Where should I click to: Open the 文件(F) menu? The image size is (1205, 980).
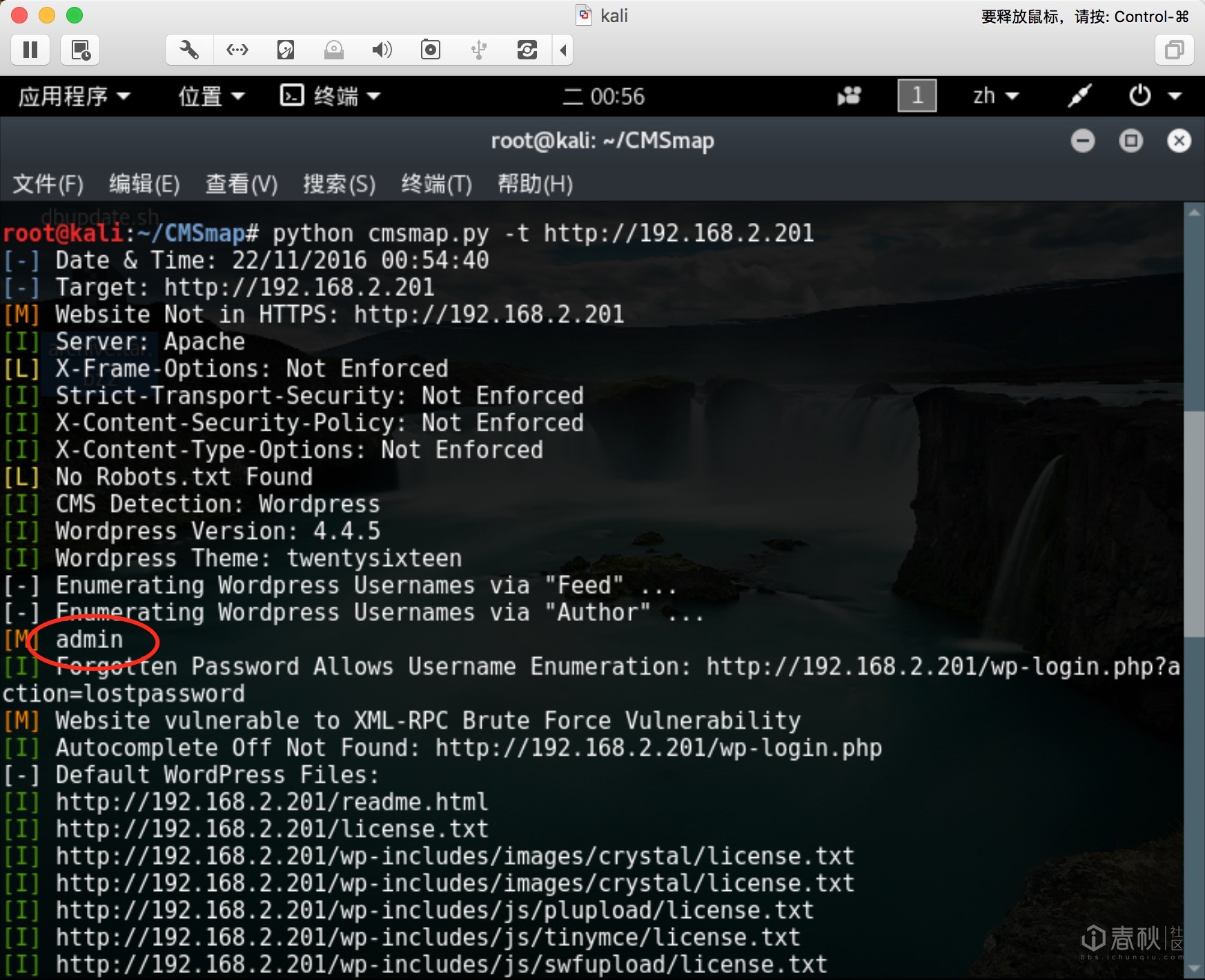(48, 184)
